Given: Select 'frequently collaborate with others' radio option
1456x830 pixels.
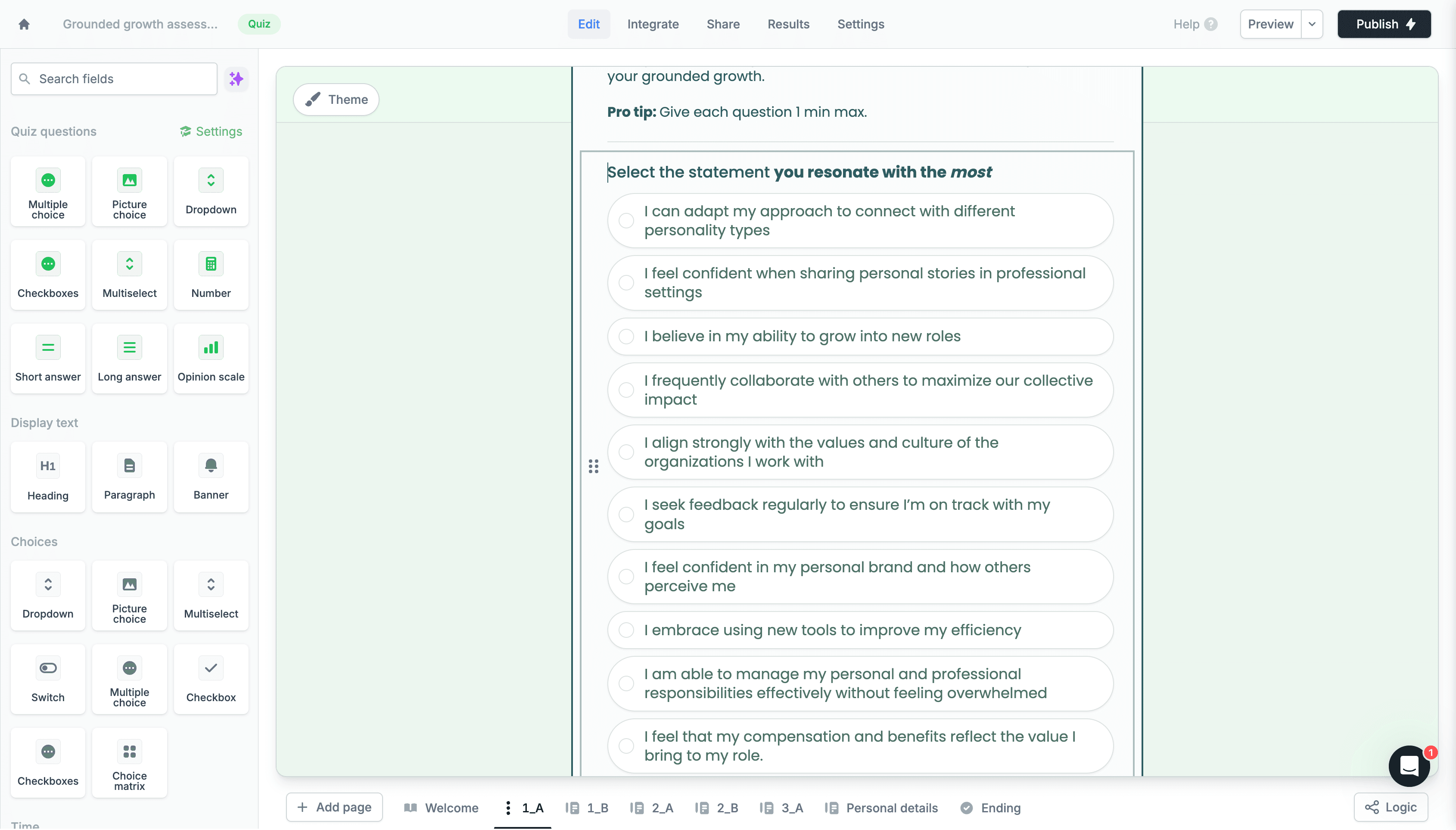Looking at the screenshot, I should (626, 390).
